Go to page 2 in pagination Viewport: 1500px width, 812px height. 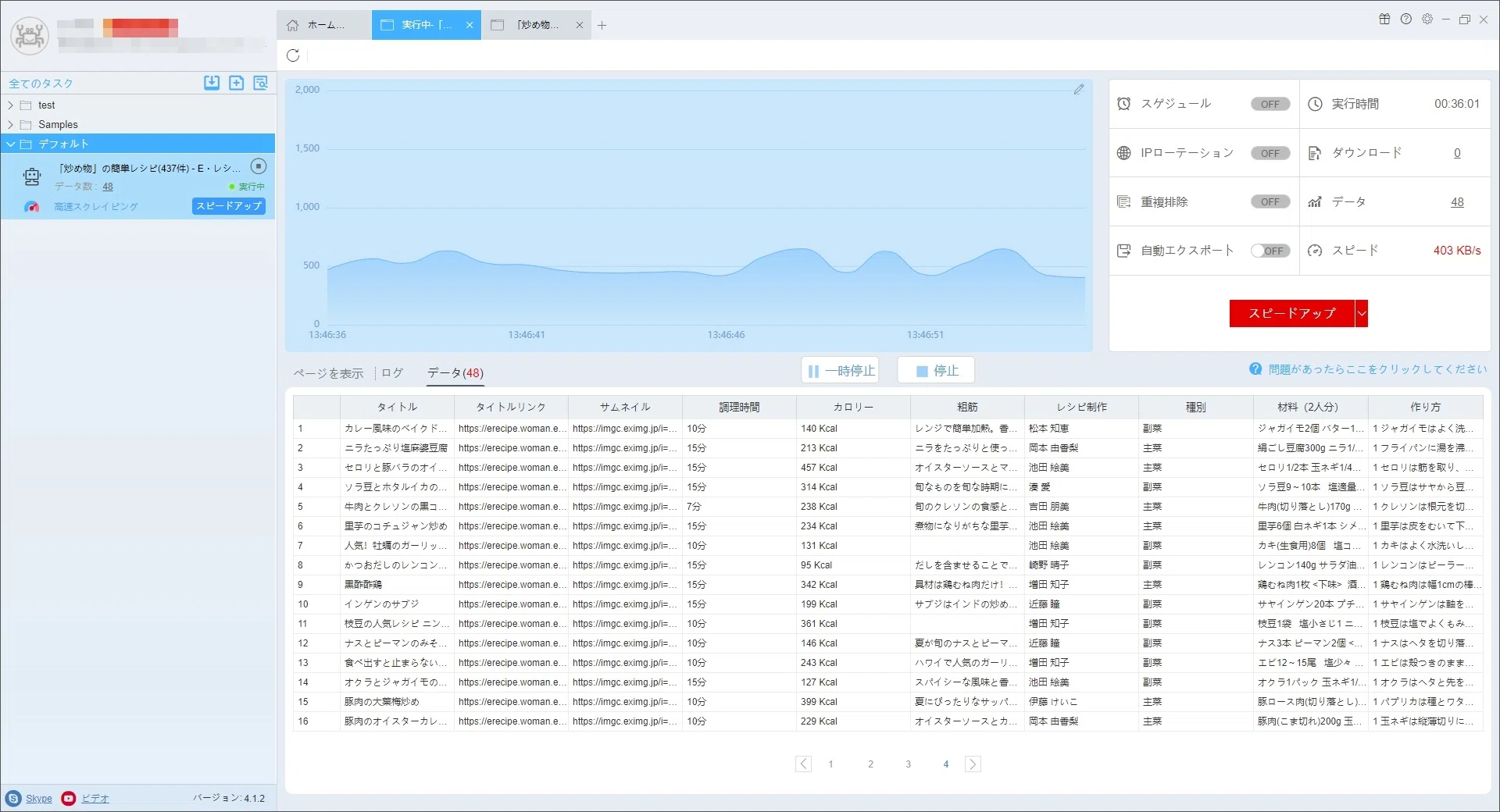[x=870, y=764]
